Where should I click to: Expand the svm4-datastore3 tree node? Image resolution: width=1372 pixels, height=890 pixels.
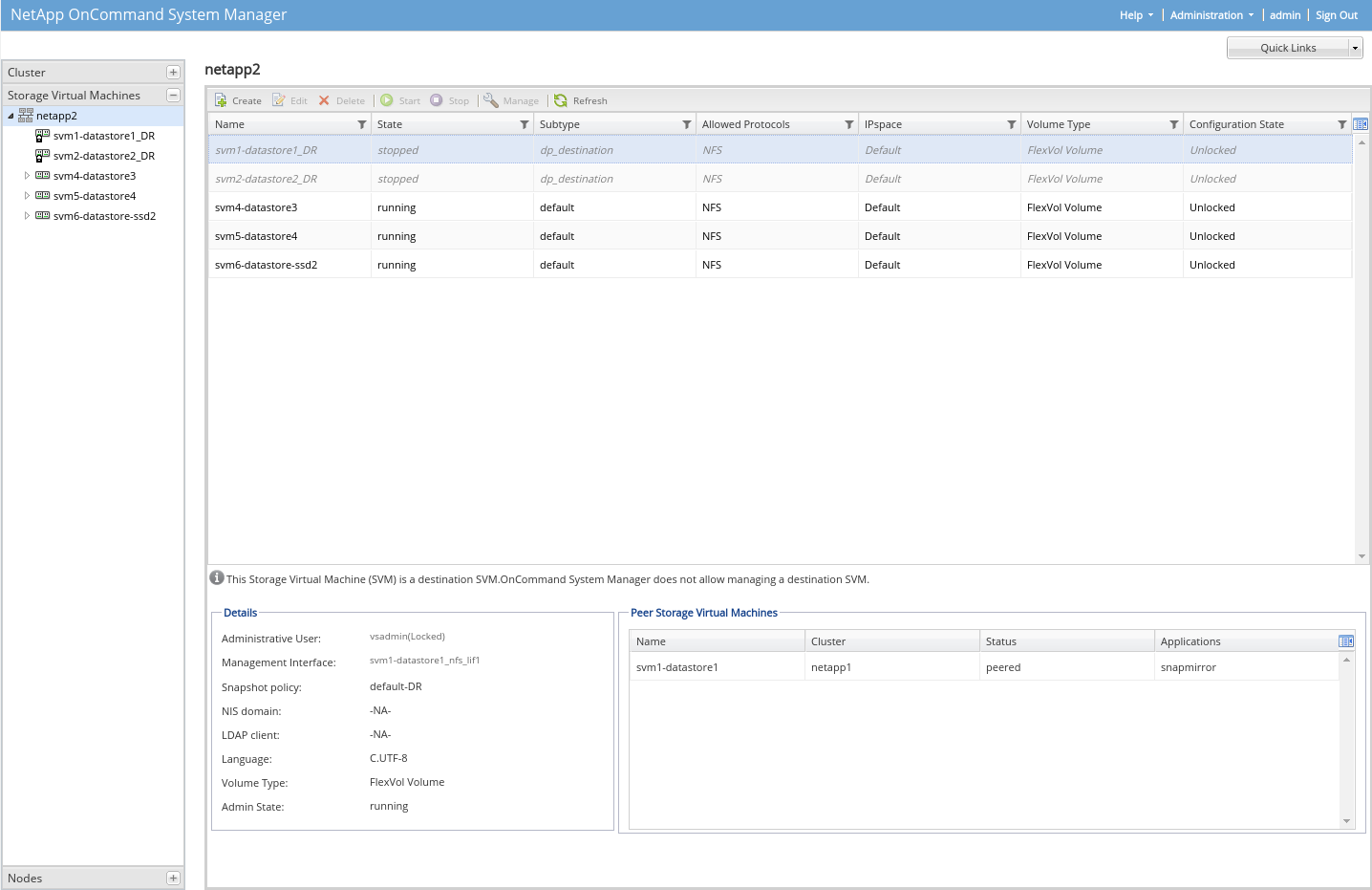[27, 176]
